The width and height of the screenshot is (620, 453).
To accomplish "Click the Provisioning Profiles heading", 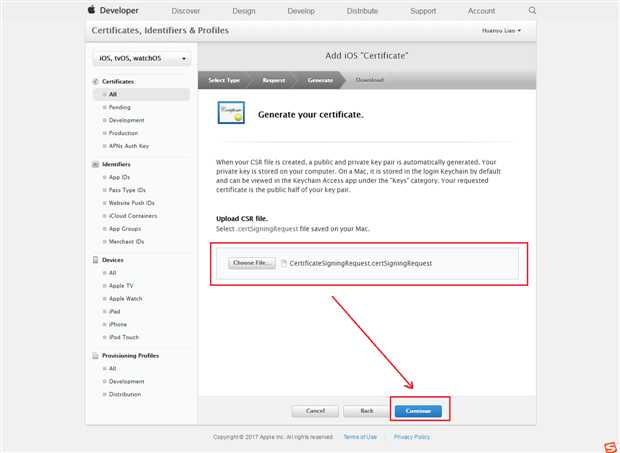I will click(130, 356).
